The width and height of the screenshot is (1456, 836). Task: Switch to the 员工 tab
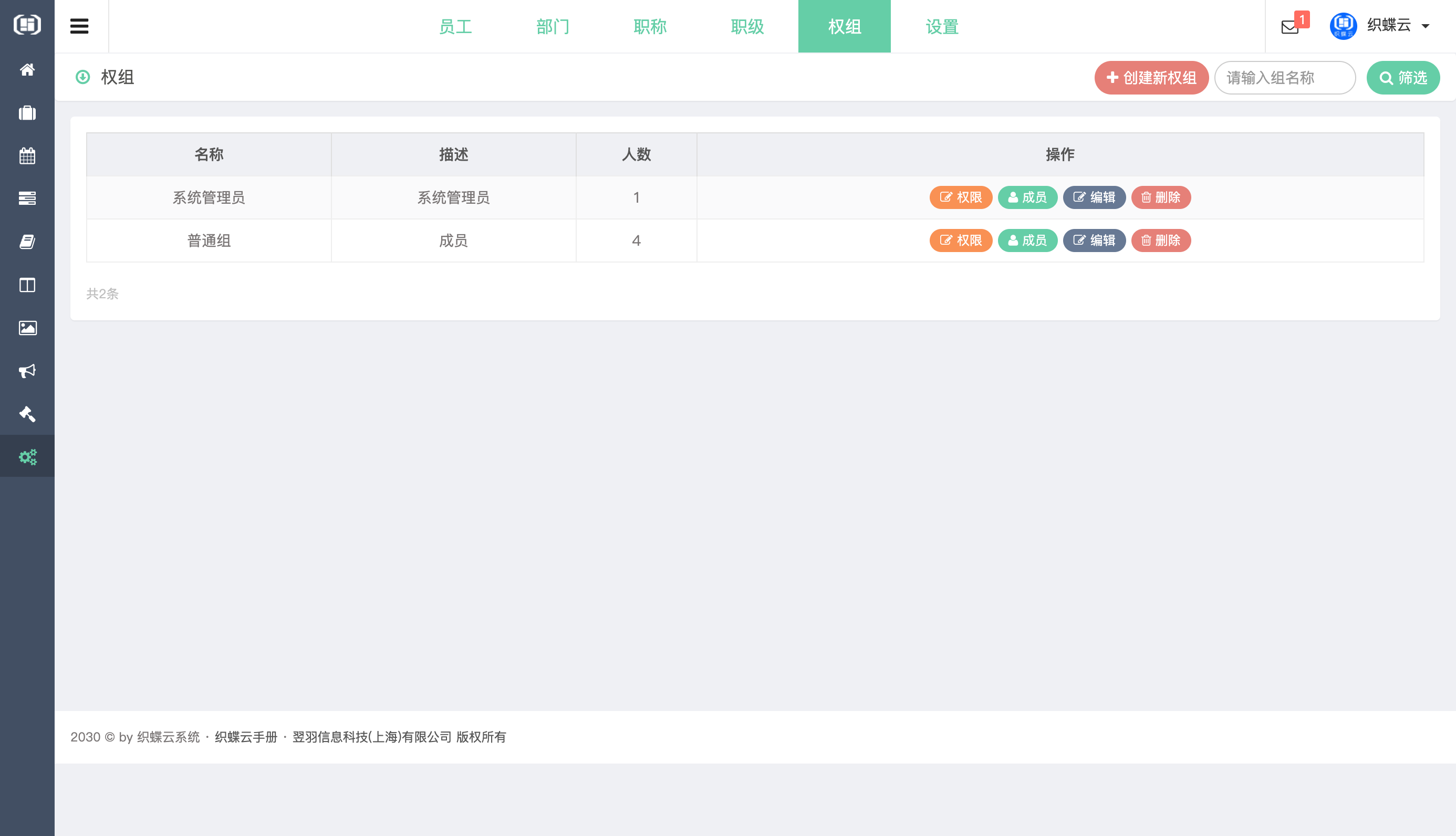[455, 26]
